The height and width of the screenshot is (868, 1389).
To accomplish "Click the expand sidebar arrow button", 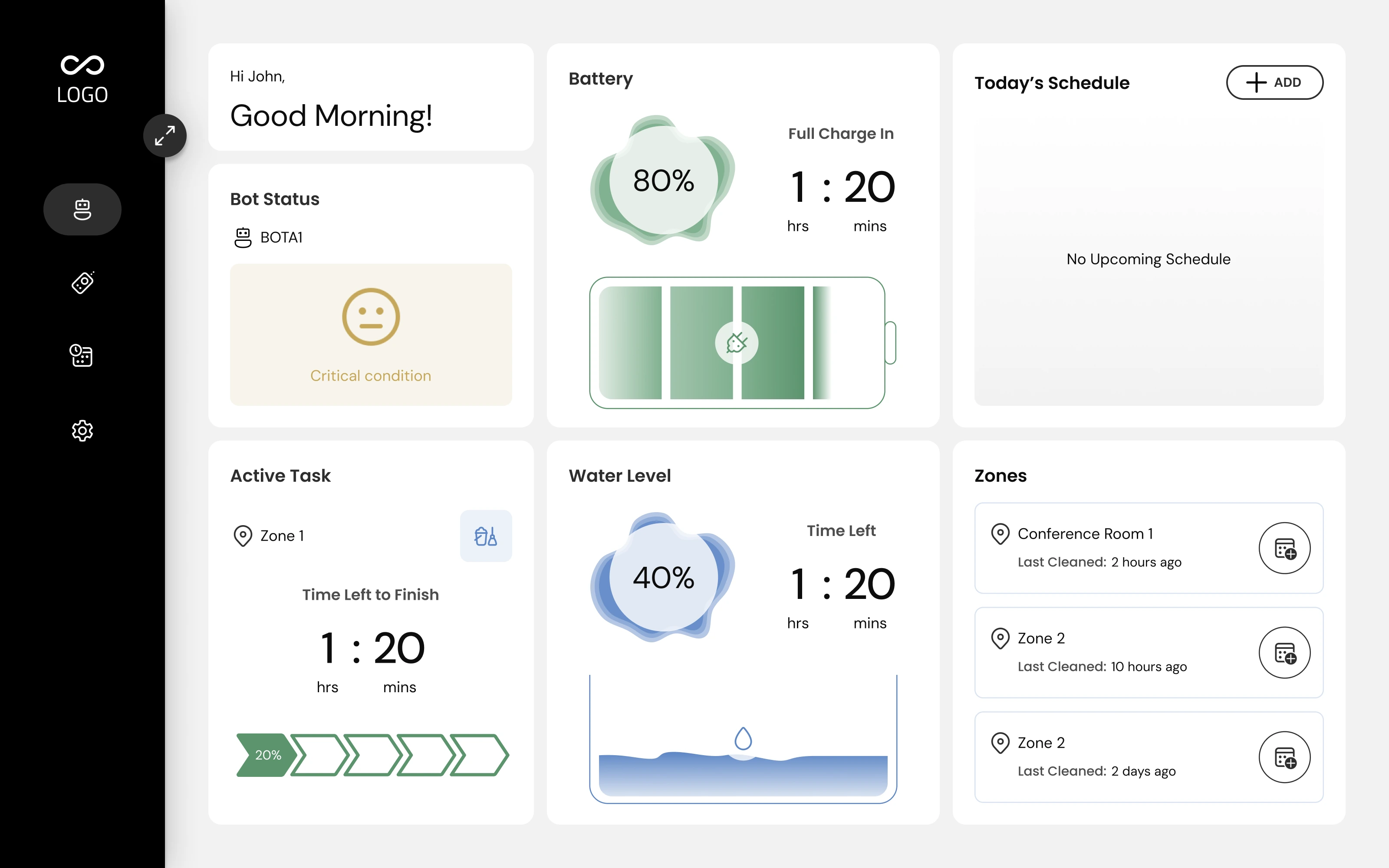I will pyautogui.click(x=165, y=136).
